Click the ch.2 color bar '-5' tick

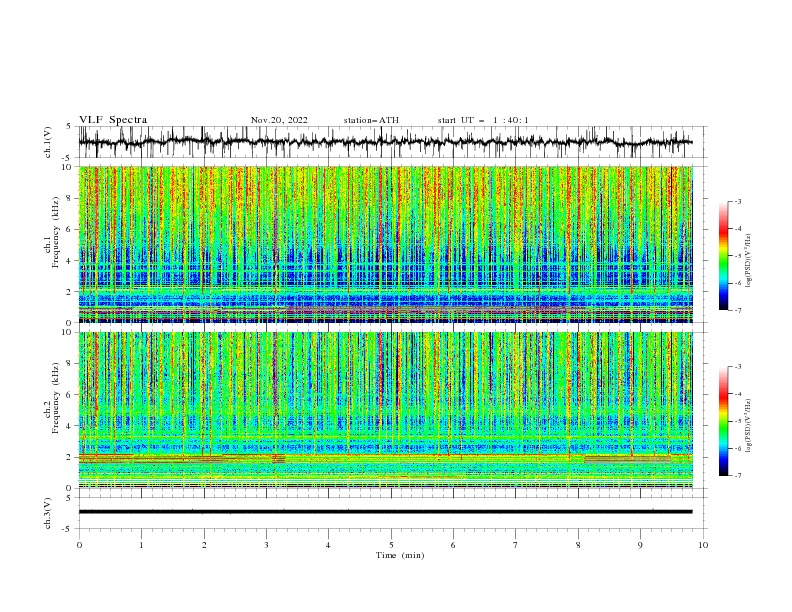coord(738,421)
